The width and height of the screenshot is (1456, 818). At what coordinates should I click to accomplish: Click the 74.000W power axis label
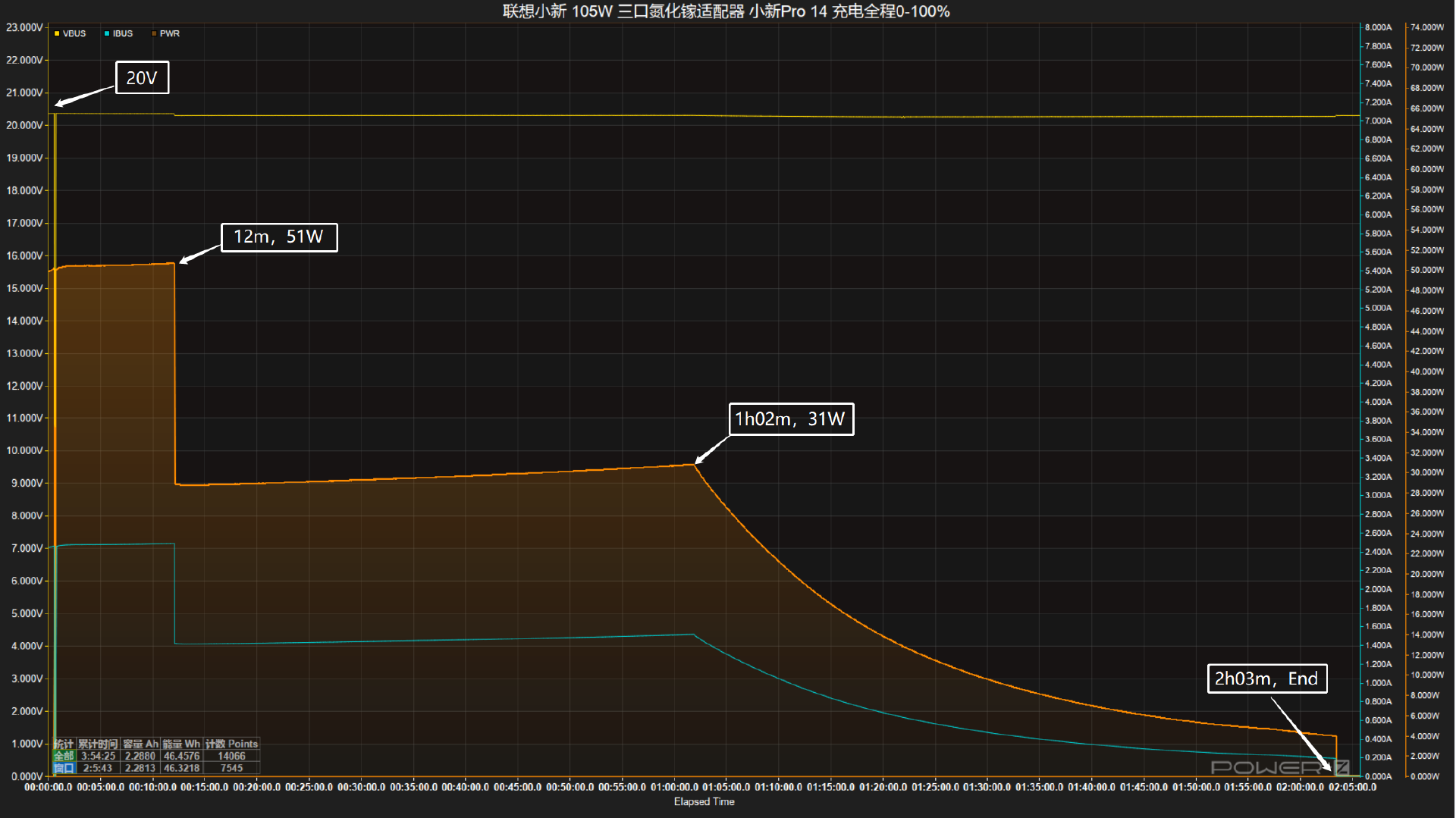coord(1427,27)
